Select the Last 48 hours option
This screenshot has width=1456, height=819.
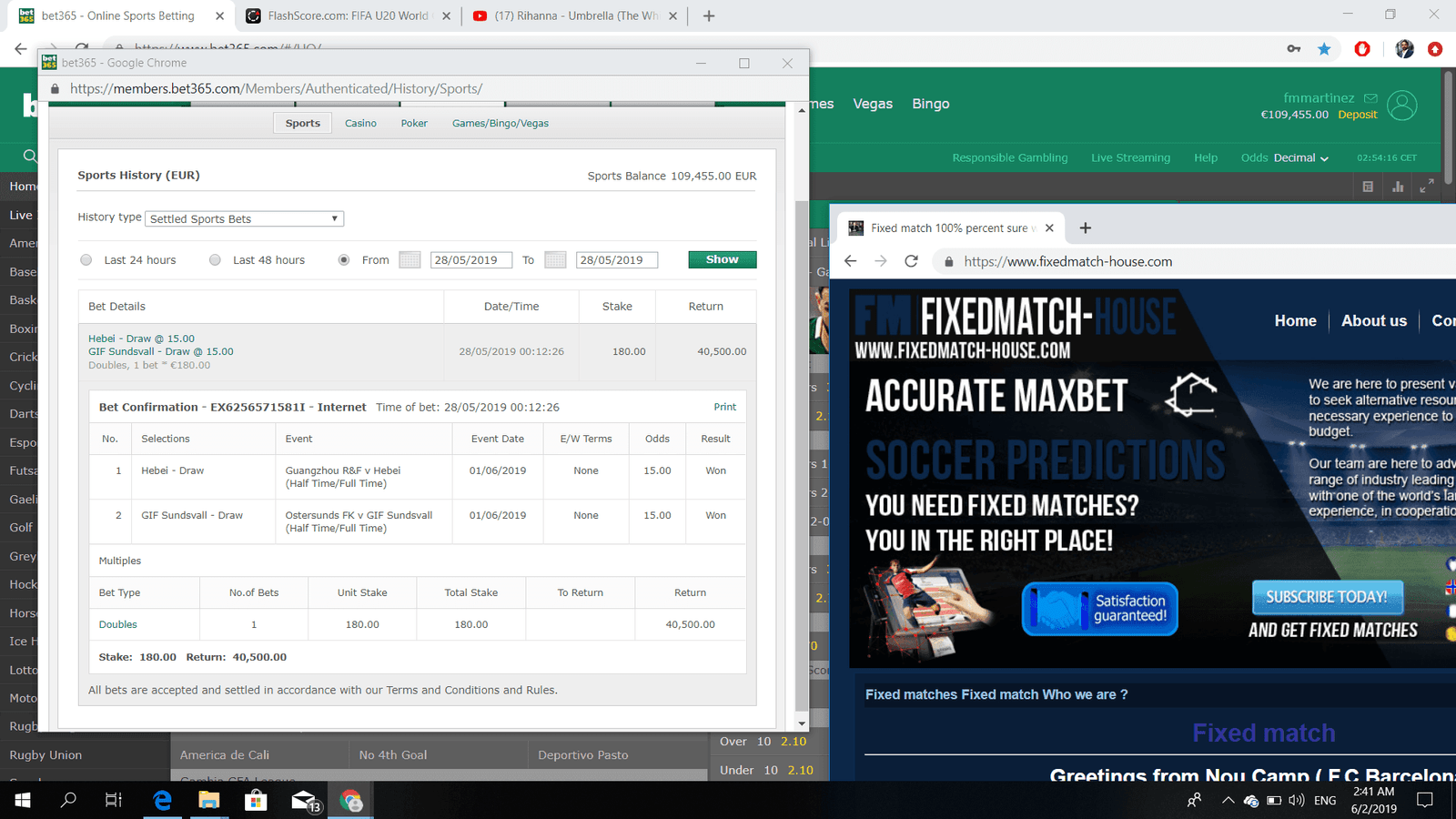[215, 260]
